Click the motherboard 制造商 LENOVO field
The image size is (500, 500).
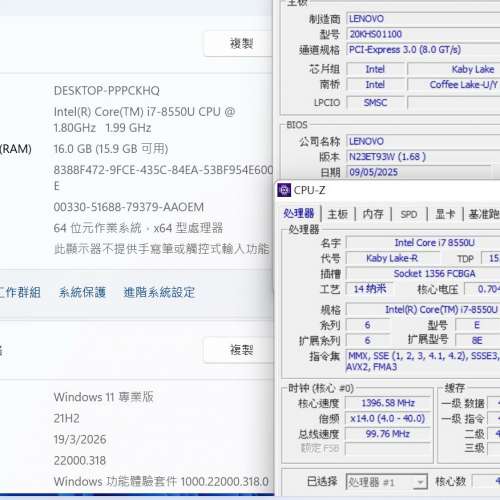click(x=423, y=19)
